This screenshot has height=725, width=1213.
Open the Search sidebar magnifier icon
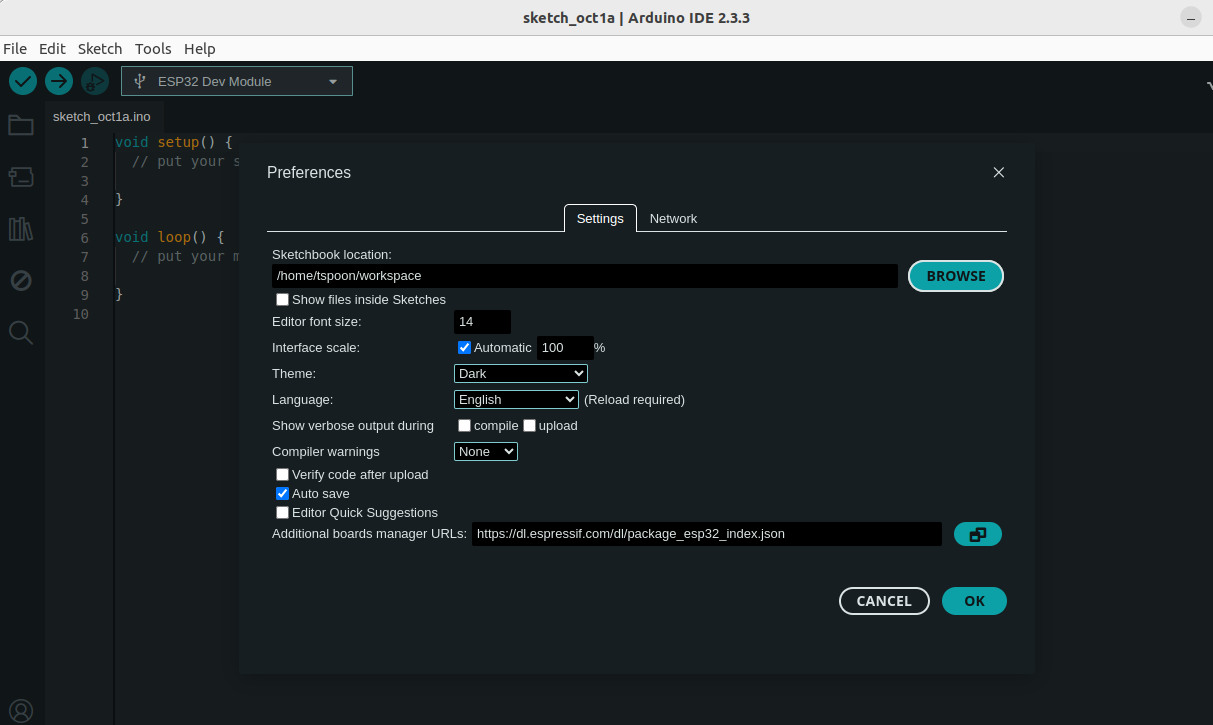pos(21,332)
